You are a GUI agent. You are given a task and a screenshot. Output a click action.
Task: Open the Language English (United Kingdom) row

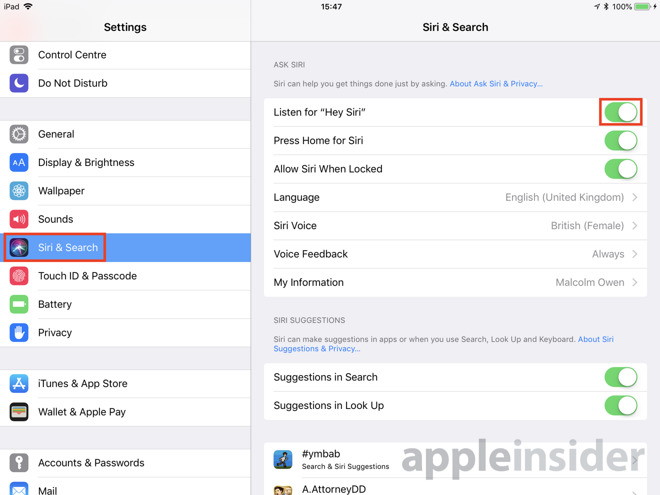[455, 197]
